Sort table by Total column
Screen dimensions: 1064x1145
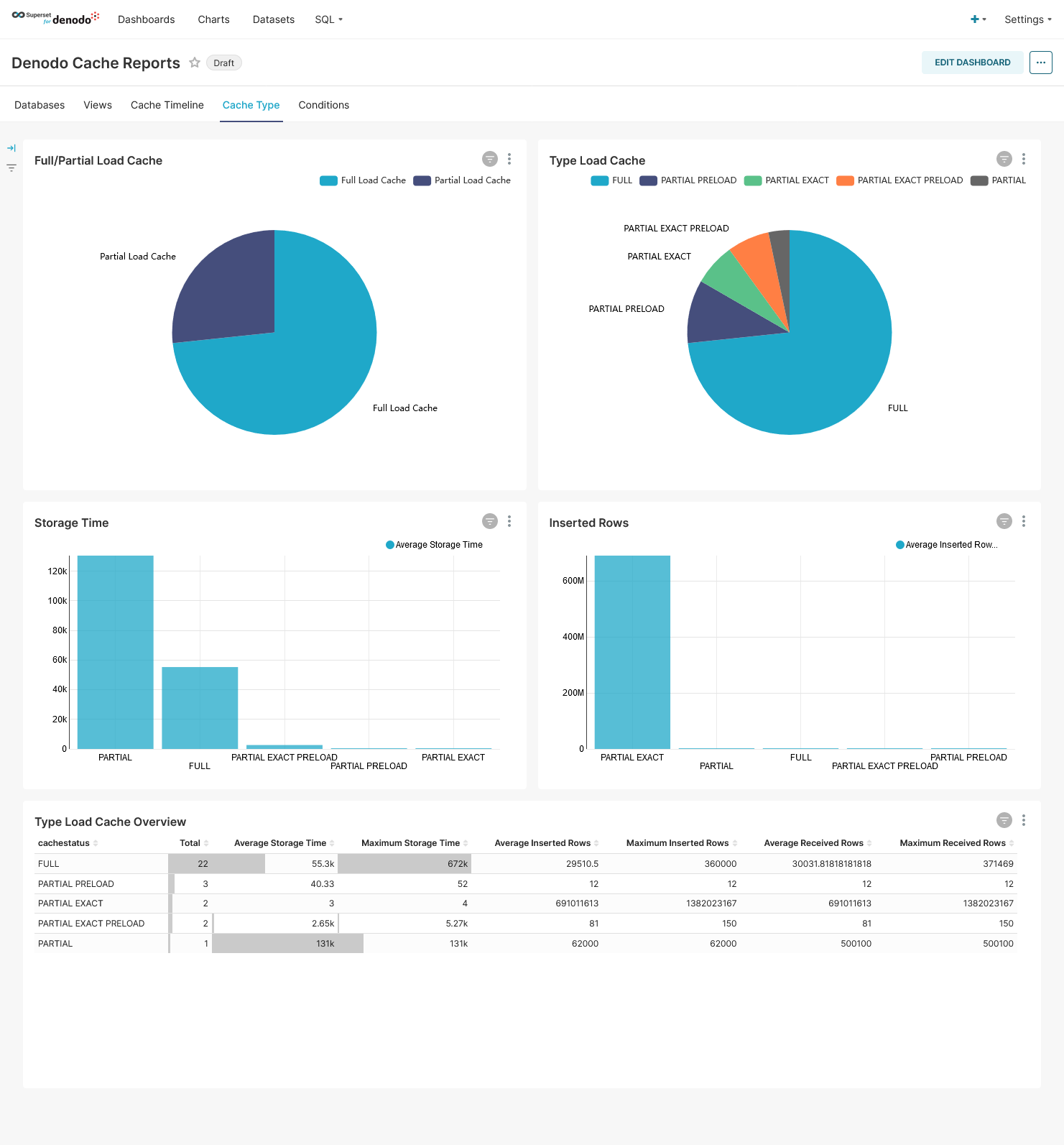[194, 843]
